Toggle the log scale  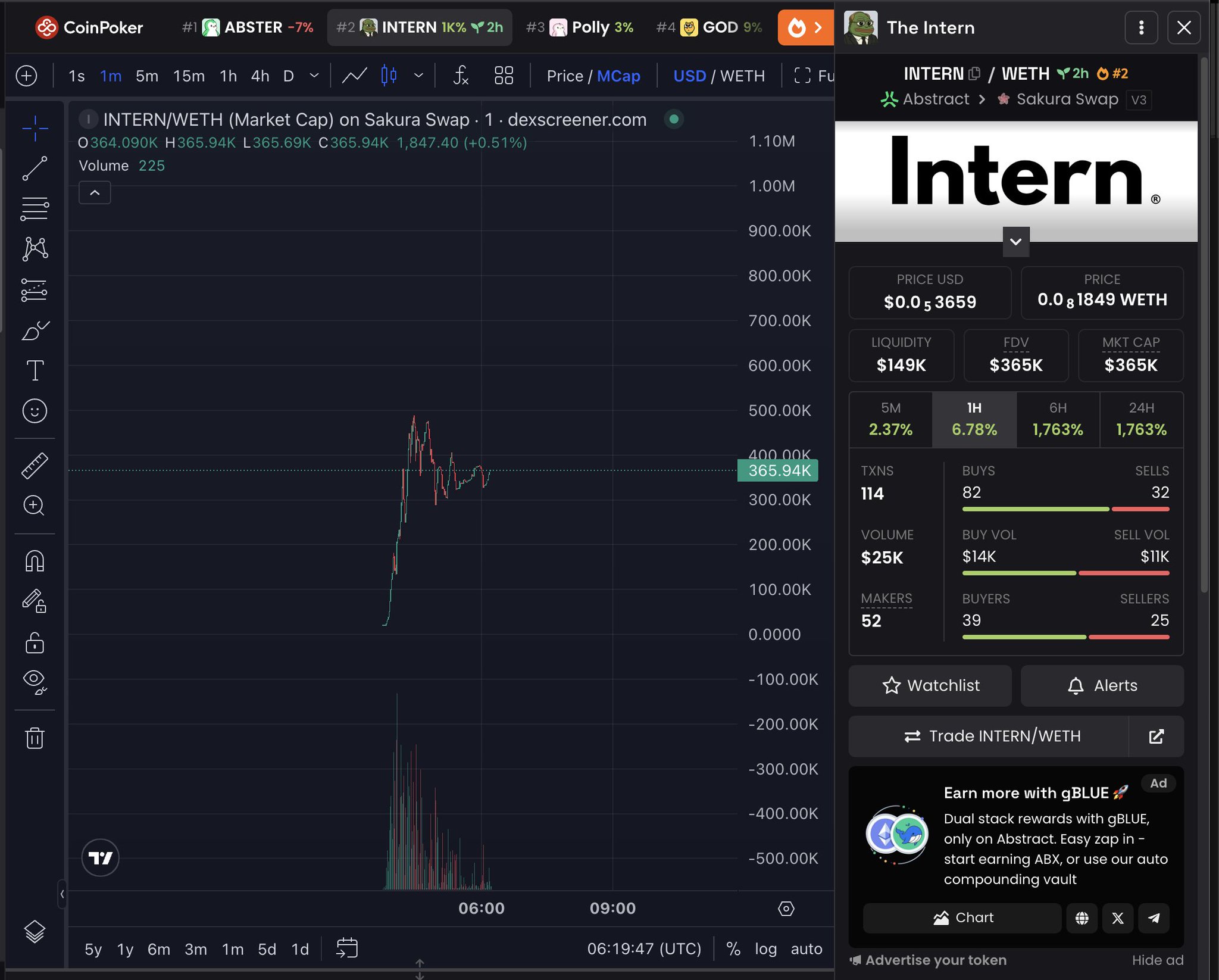(765, 948)
